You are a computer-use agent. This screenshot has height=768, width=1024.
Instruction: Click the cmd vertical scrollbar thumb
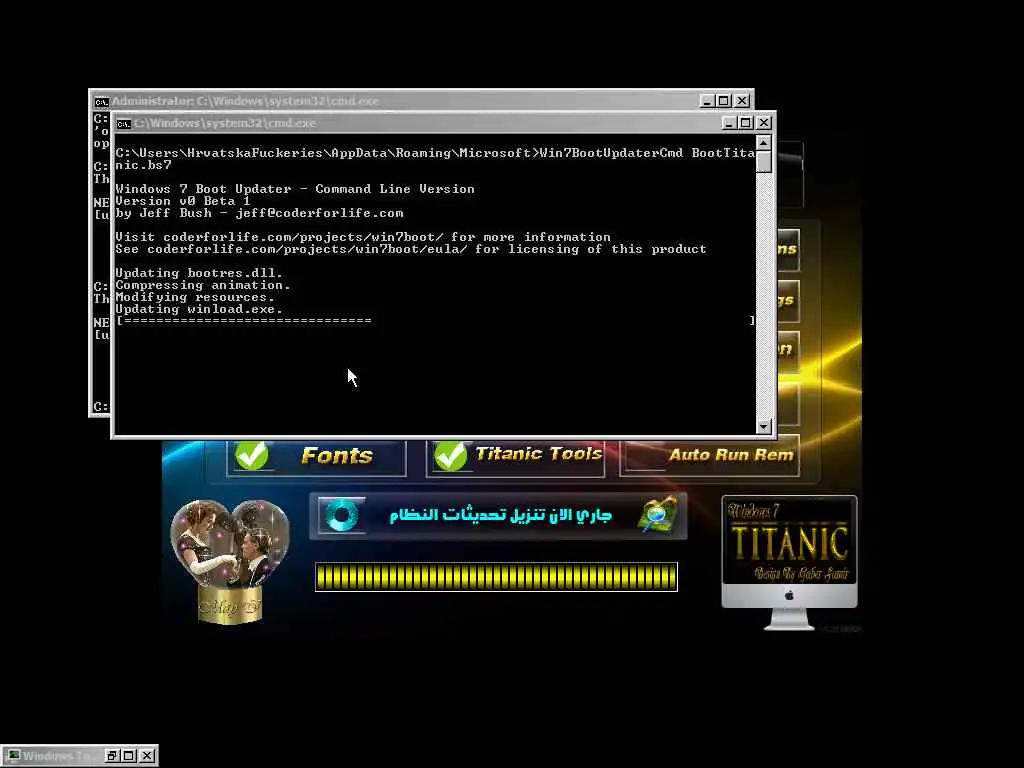coord(763,162)
